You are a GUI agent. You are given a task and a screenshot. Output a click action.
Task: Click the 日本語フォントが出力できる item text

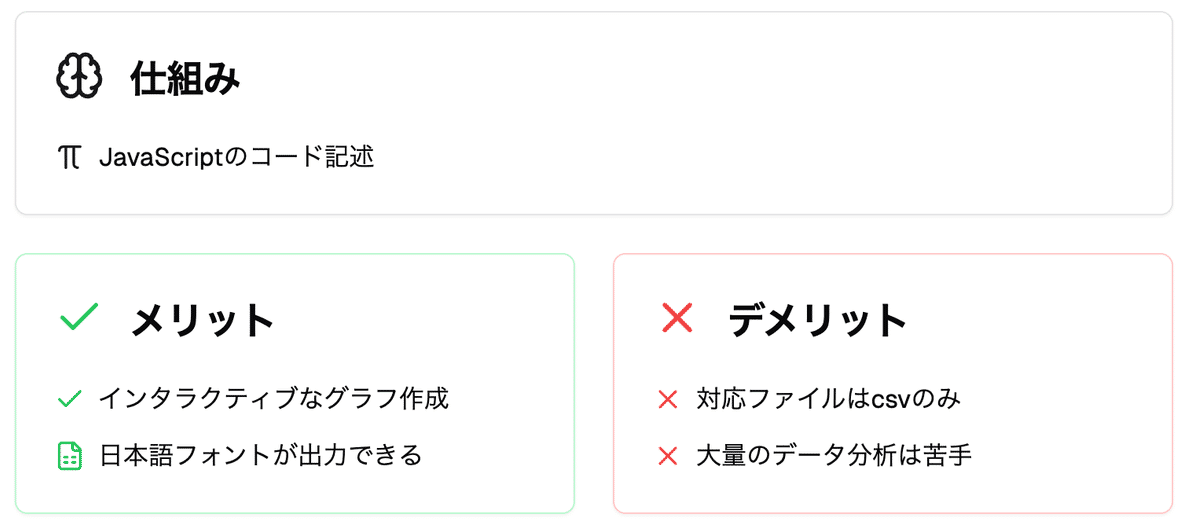click(260, 456)
